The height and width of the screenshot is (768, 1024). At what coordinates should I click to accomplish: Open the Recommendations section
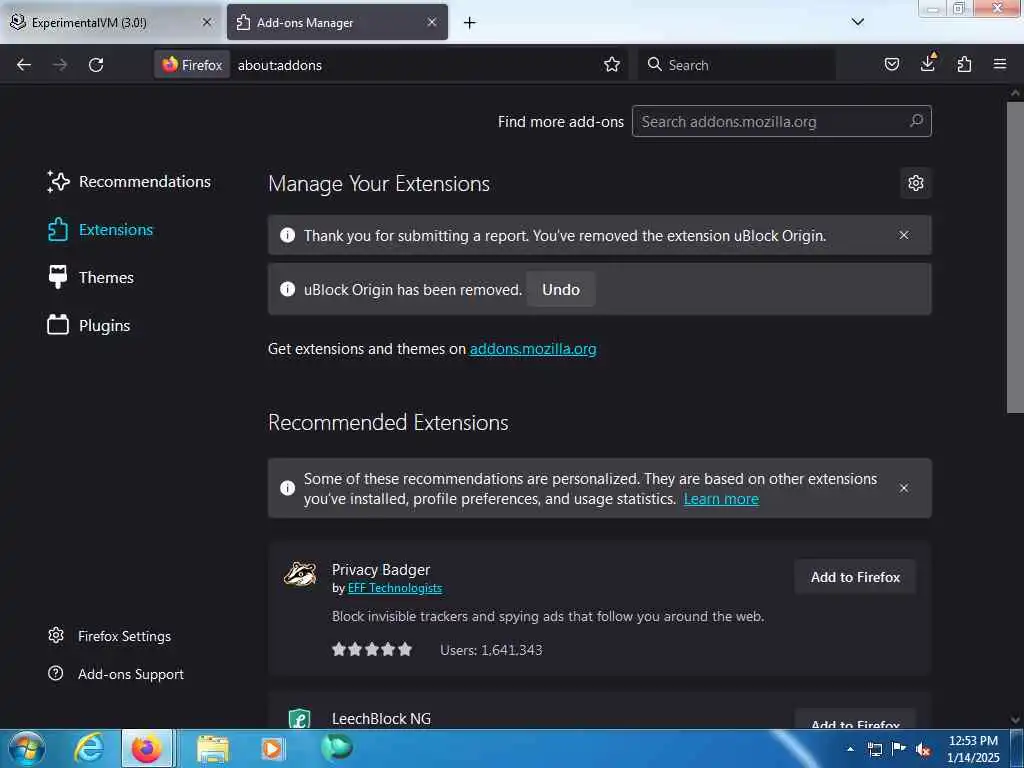click(x=129, y=182)
